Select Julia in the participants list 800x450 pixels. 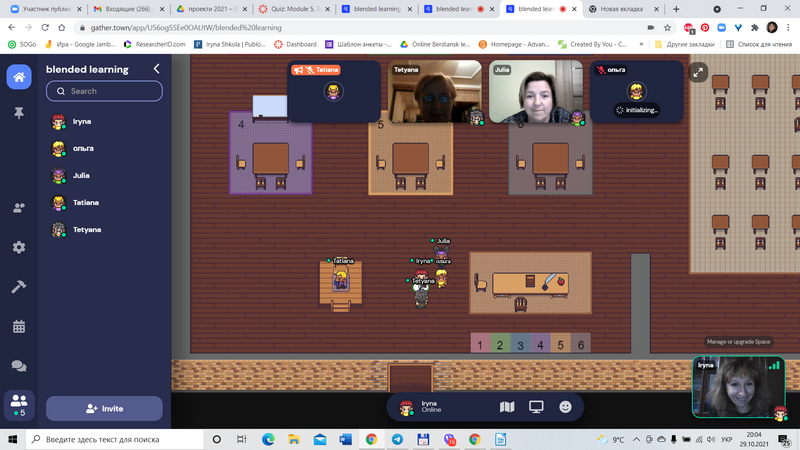point(104,176)
